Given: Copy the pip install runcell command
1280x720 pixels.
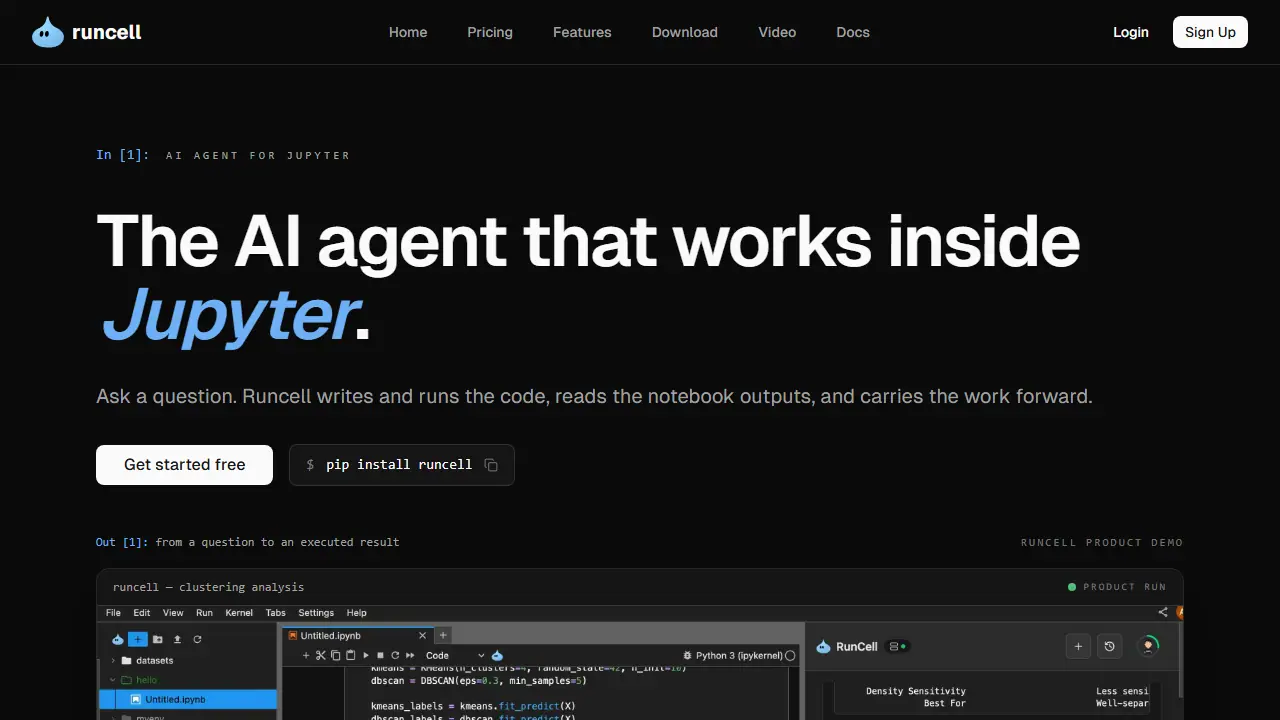Looking at the screenshot, I should pos(491,465).
